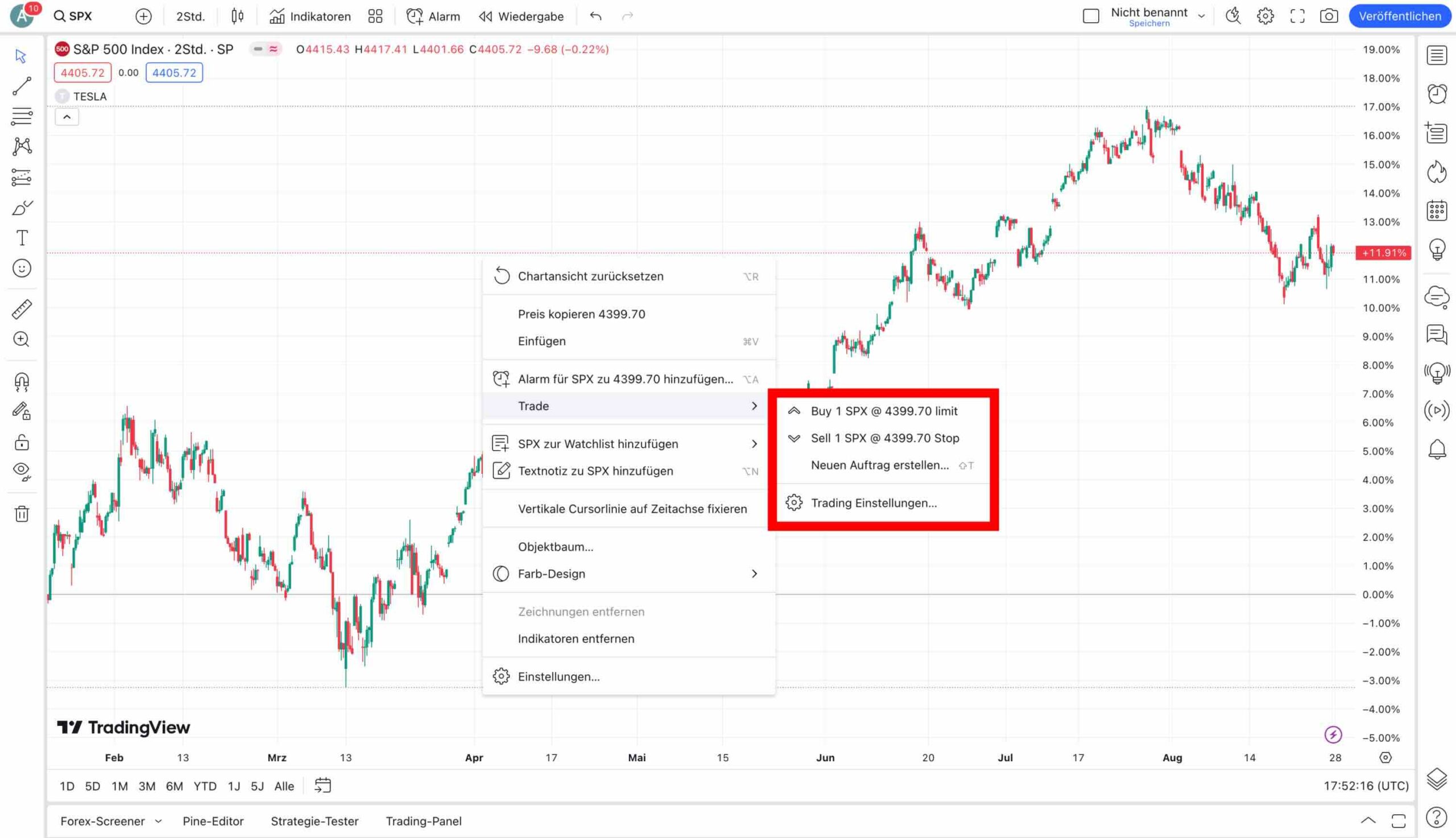Change candlestick chart type
This screenshot has height=838, width=1456.
pos(237,16)
